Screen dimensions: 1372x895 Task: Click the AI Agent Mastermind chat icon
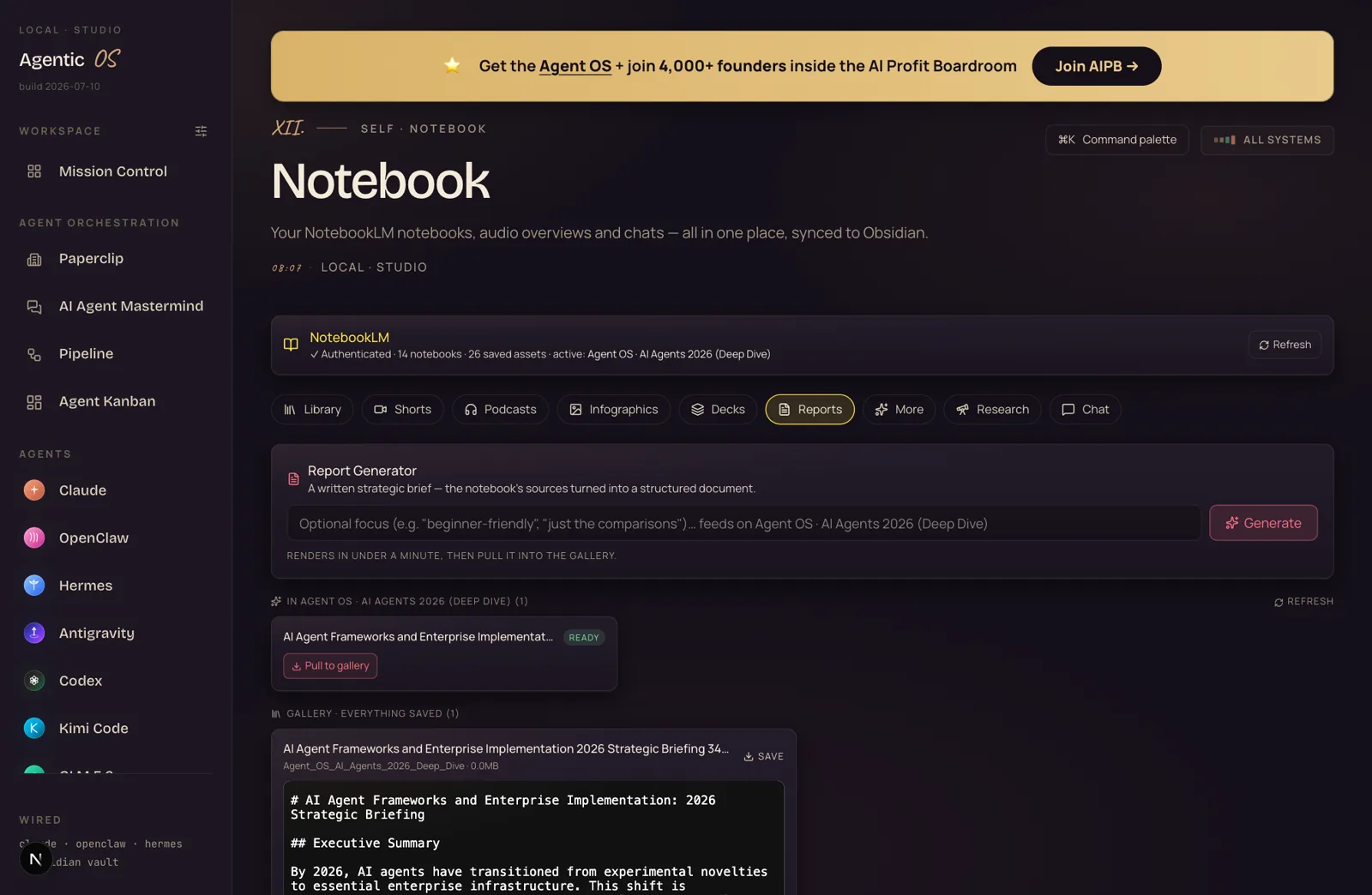point(34,306)
